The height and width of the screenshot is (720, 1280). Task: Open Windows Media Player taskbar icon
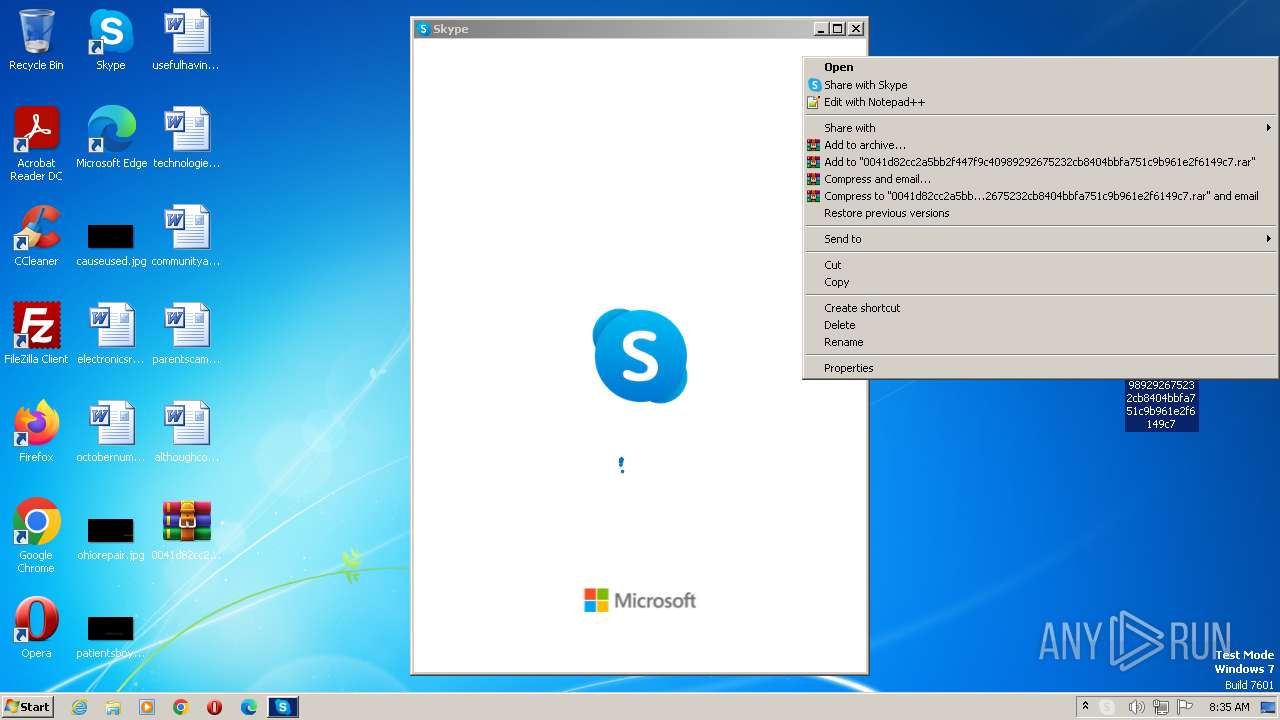tap(147, 707)
